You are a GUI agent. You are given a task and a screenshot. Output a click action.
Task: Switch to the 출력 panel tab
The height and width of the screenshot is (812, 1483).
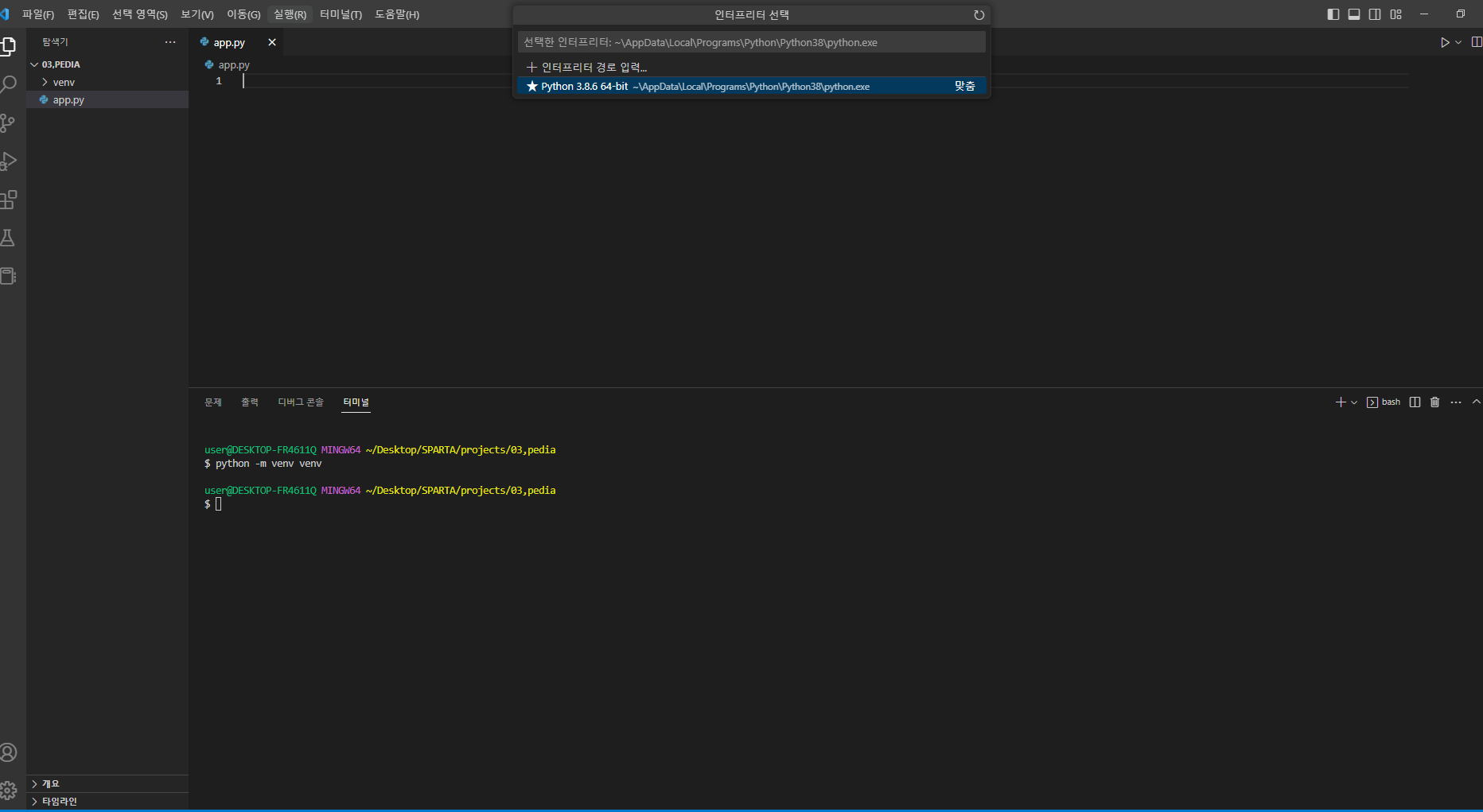(x=250, y=402)
